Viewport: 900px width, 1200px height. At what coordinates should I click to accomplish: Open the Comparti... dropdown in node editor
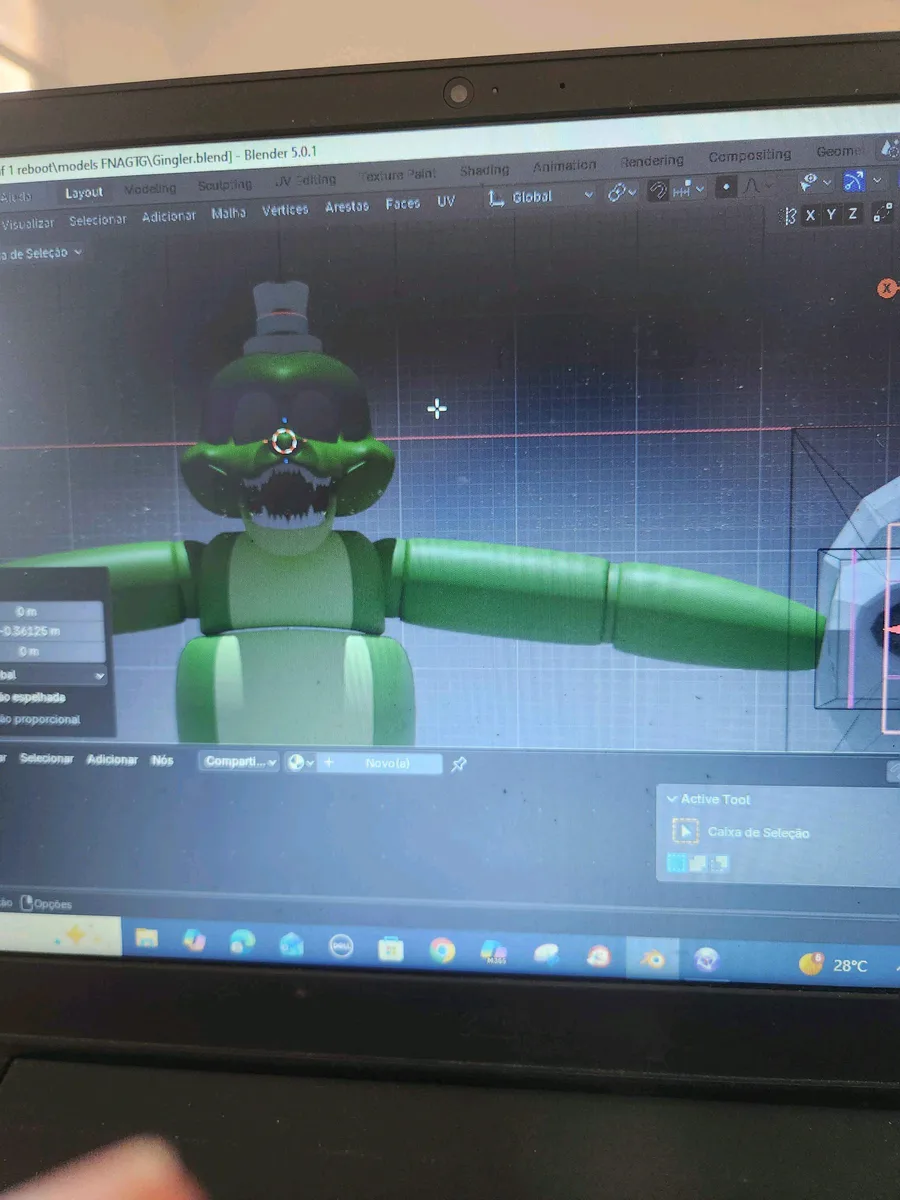pos(239,762)
